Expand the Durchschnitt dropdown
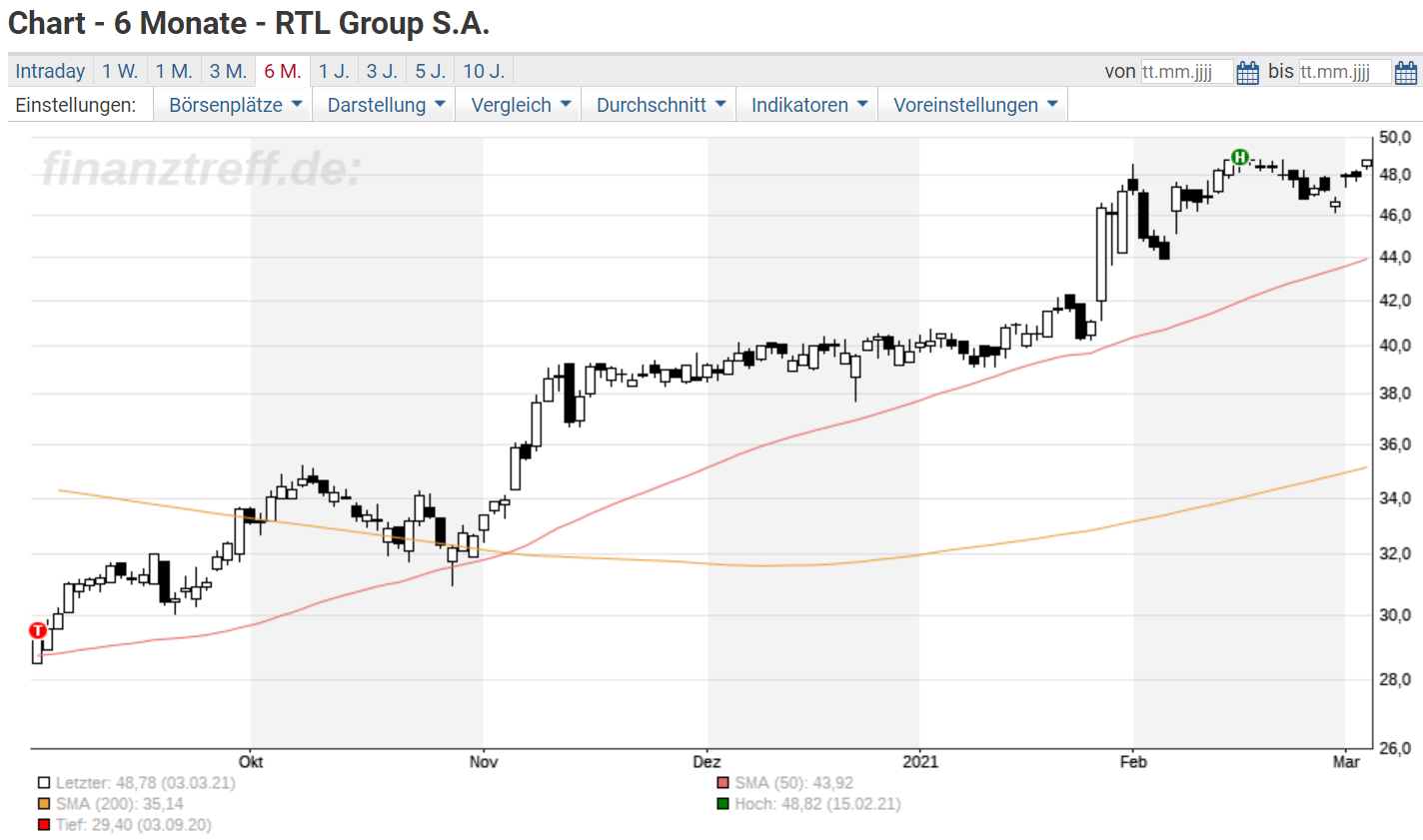The image size is (1423, 840). [x=661, y=105]
